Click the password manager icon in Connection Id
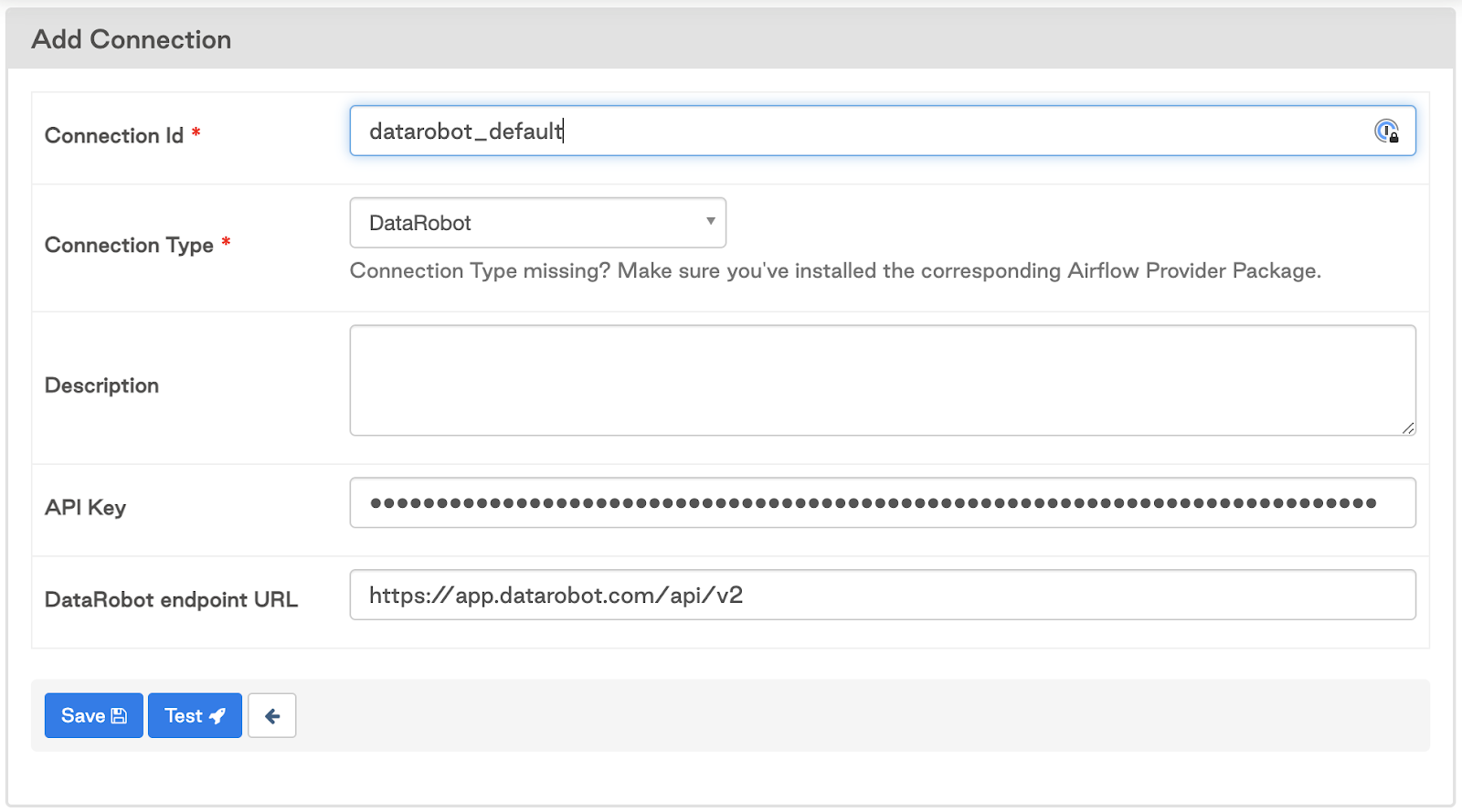The height and width of the screenshot is (812, 1462). point(1386,132)
